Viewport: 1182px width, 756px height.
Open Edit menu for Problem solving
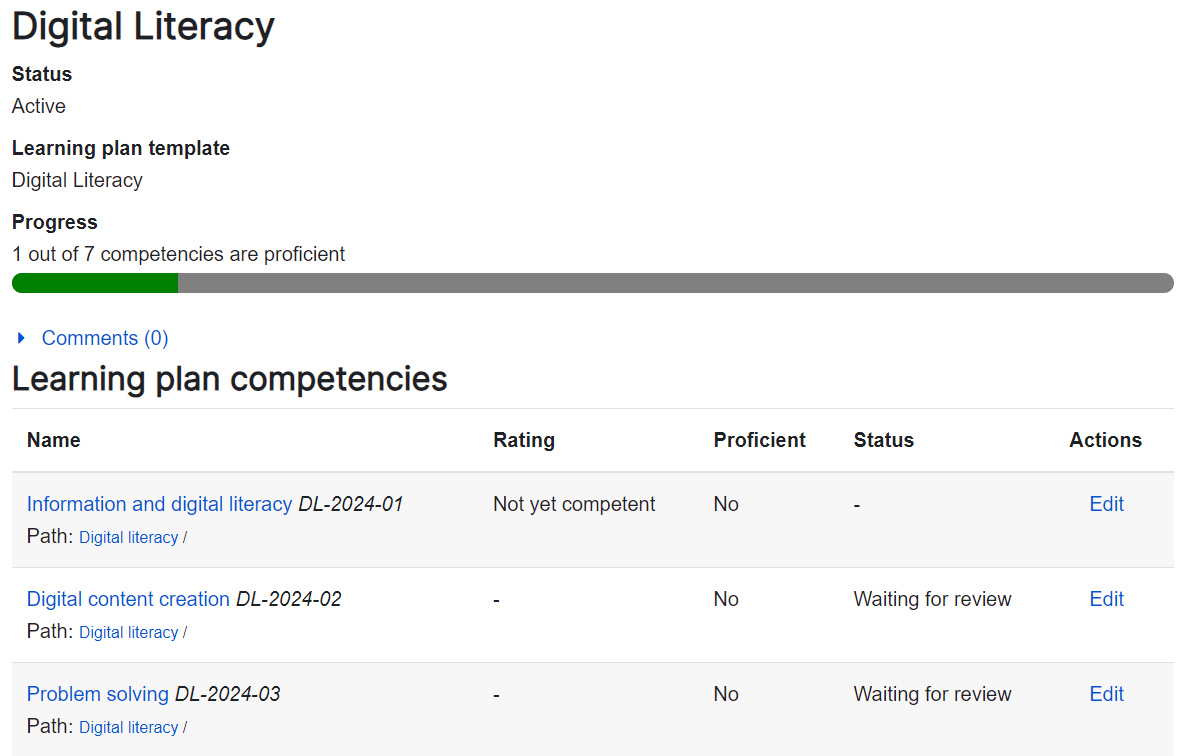[x=1106, y=694]
